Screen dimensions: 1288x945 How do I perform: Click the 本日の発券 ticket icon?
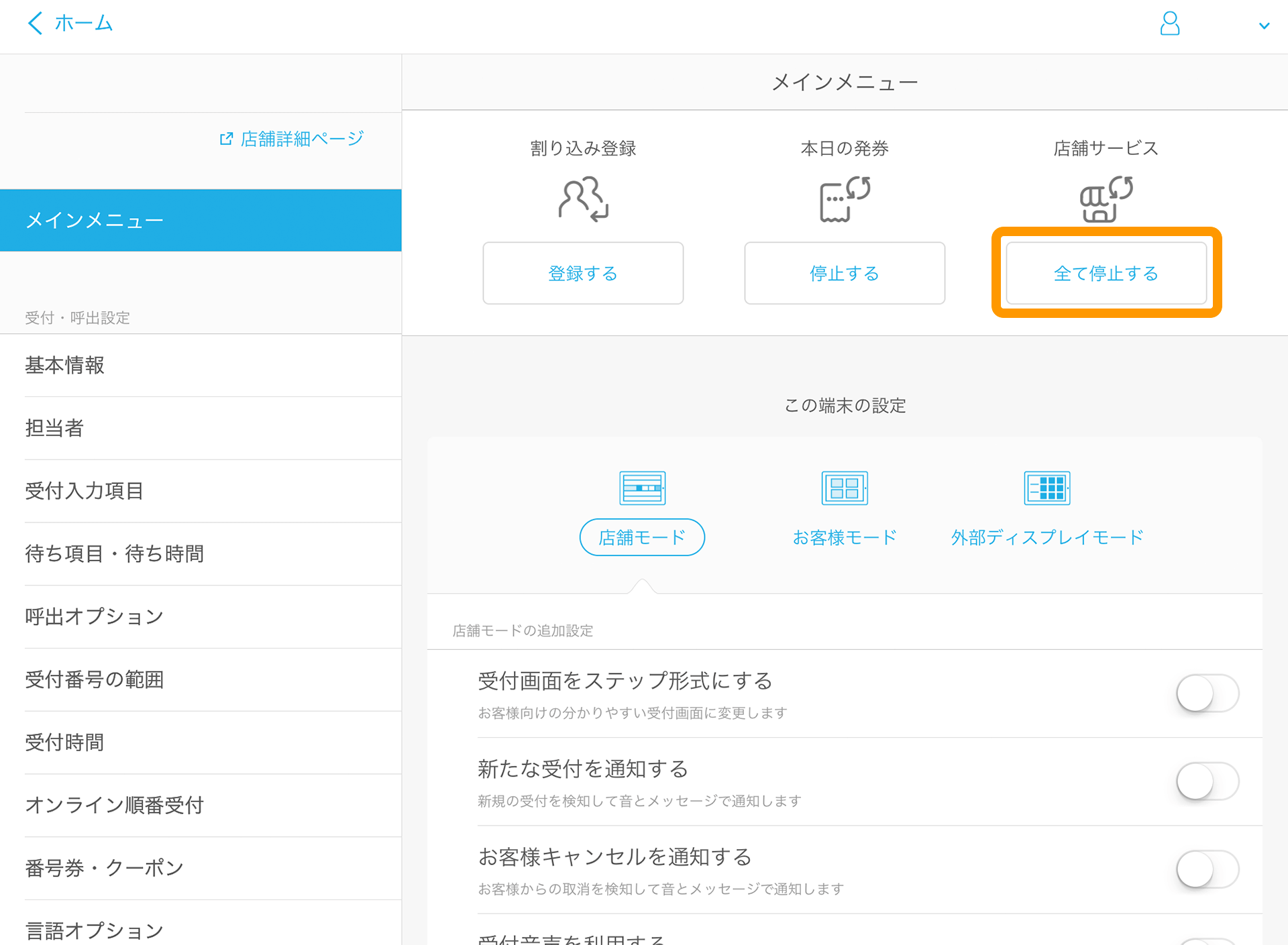[845, 199]
